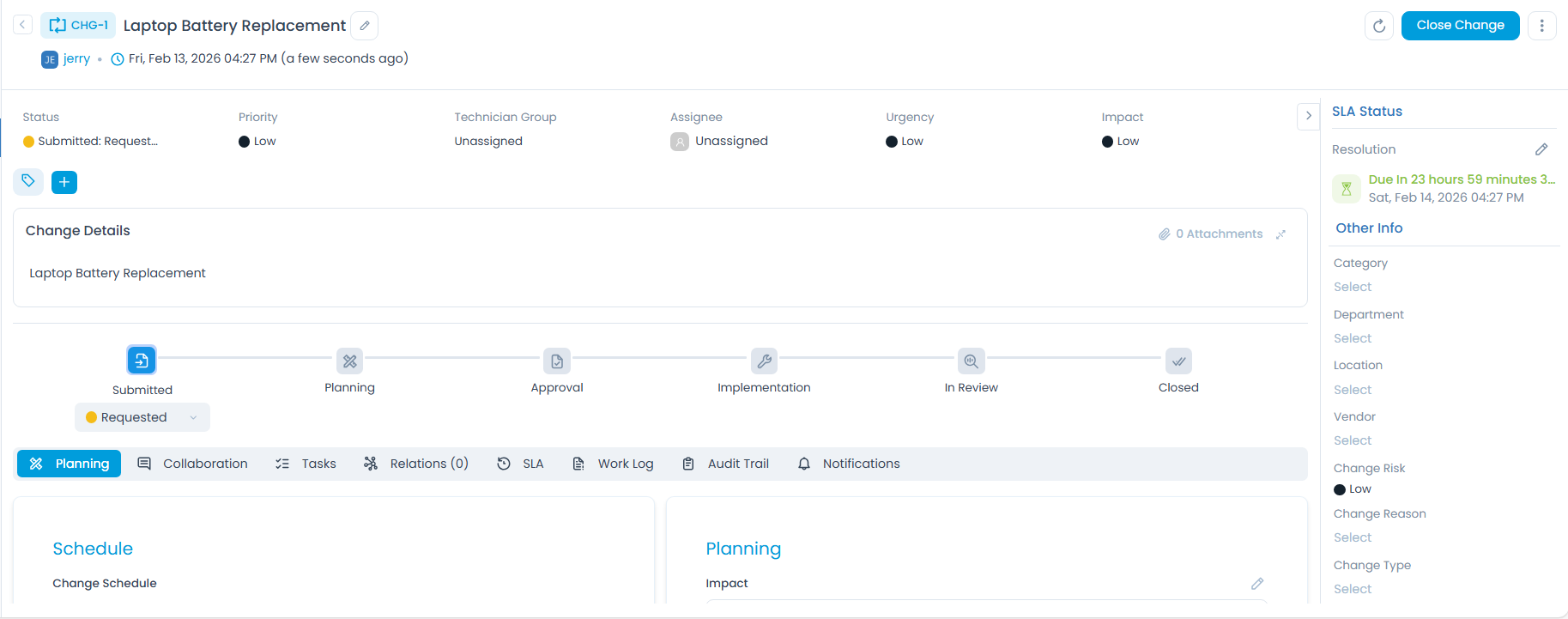Open the 0 Attachments link
The width and height of the screenshot is (1568, 619).
point(1210,234)
